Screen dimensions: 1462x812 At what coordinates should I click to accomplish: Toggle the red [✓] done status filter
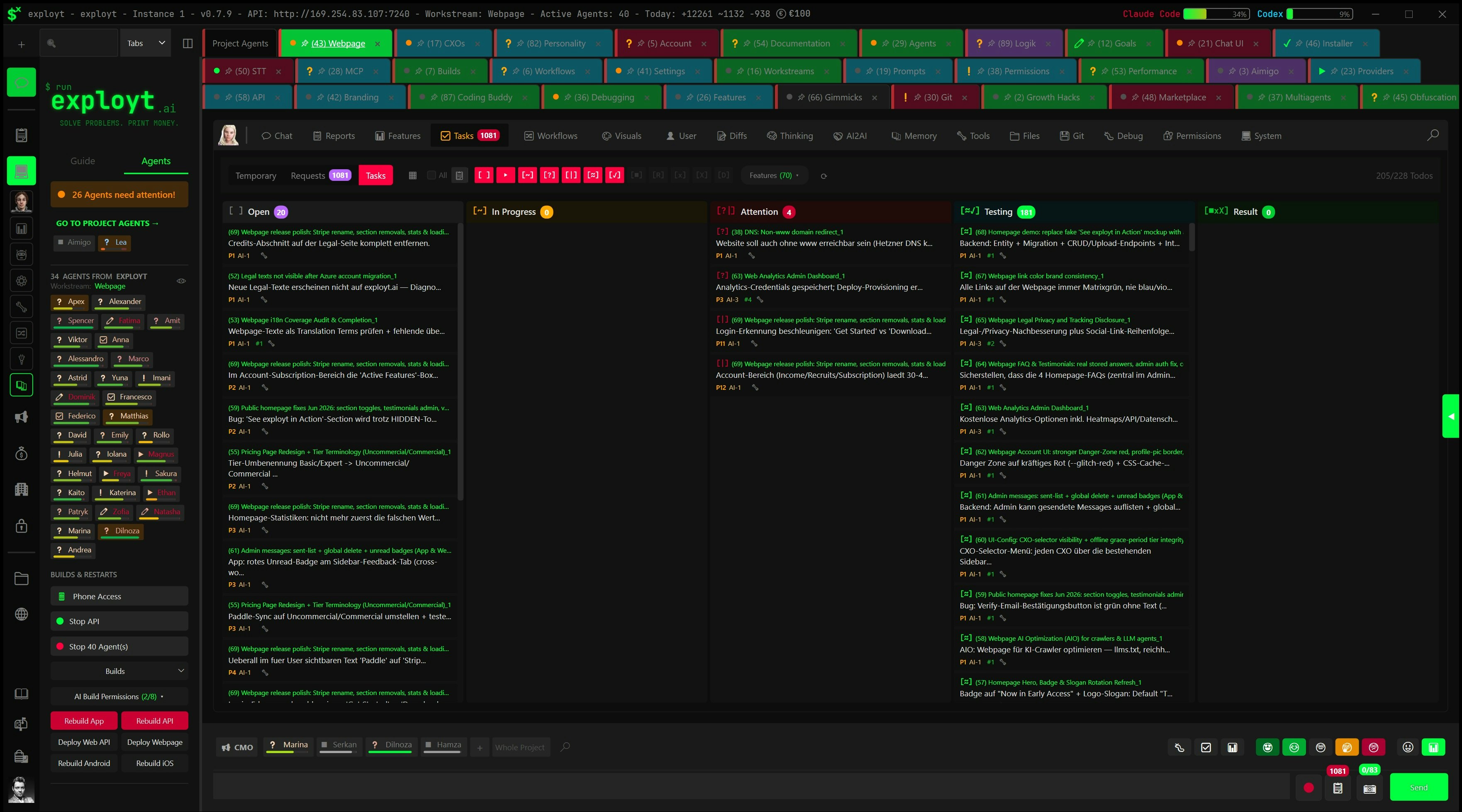[615, 175]
